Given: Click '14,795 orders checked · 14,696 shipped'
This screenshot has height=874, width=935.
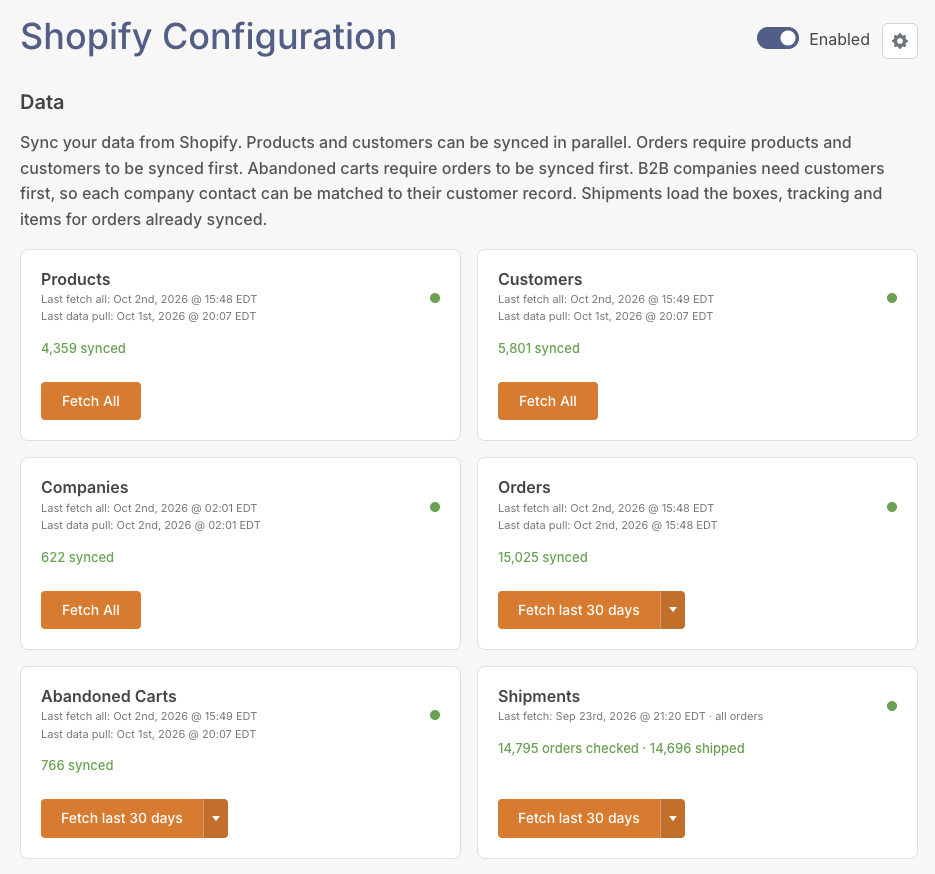Looking at the screenshot, I should (621, 748).
